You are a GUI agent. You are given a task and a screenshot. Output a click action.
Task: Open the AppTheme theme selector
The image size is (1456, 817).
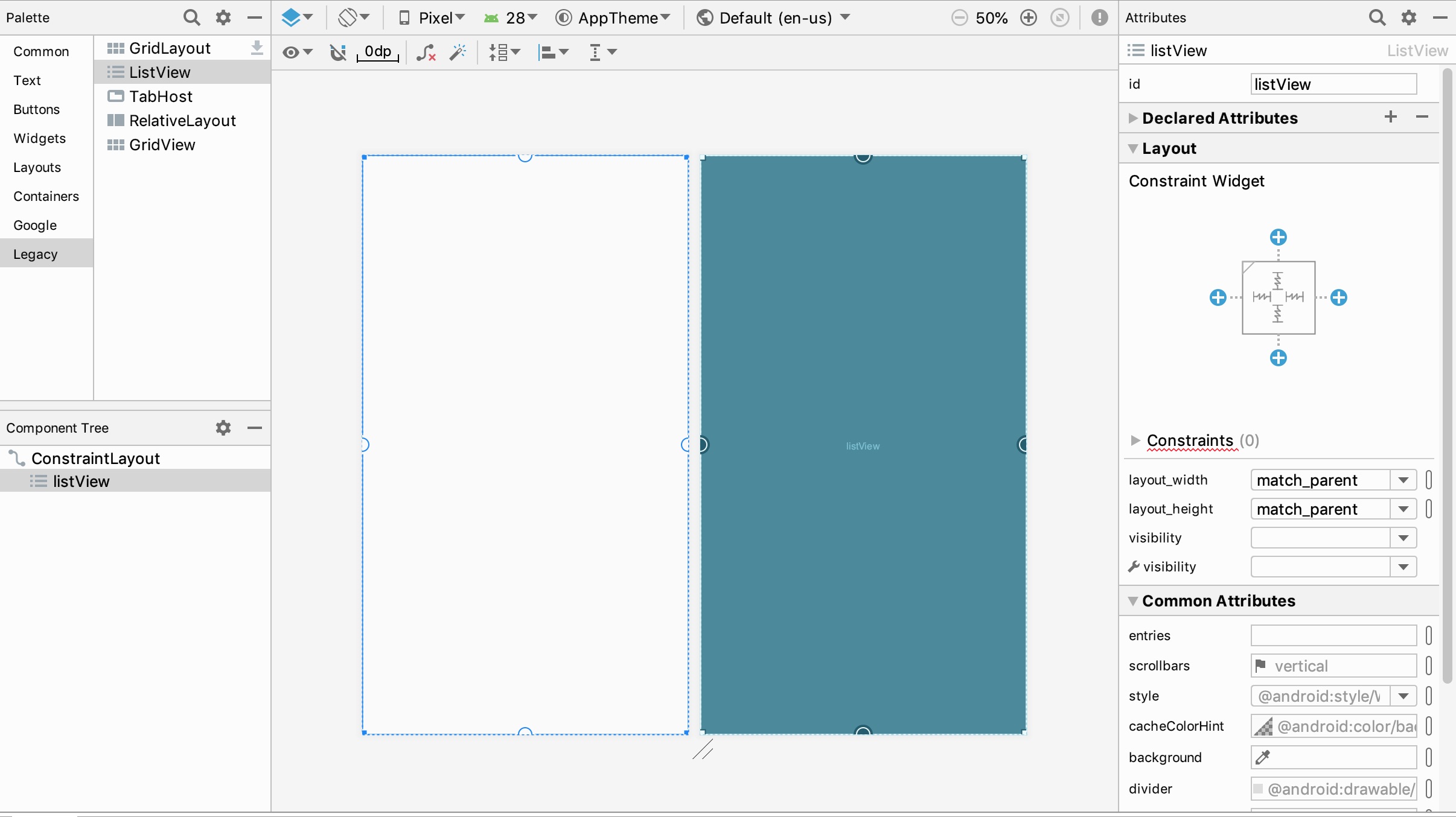(x=613, y=17)
